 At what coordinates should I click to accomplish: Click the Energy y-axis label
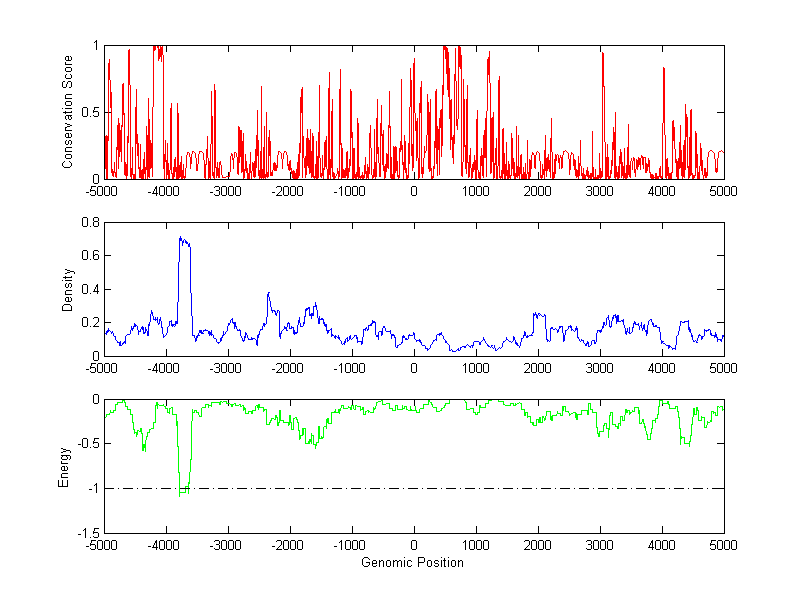pyautogui.click(x=65, y=467)
